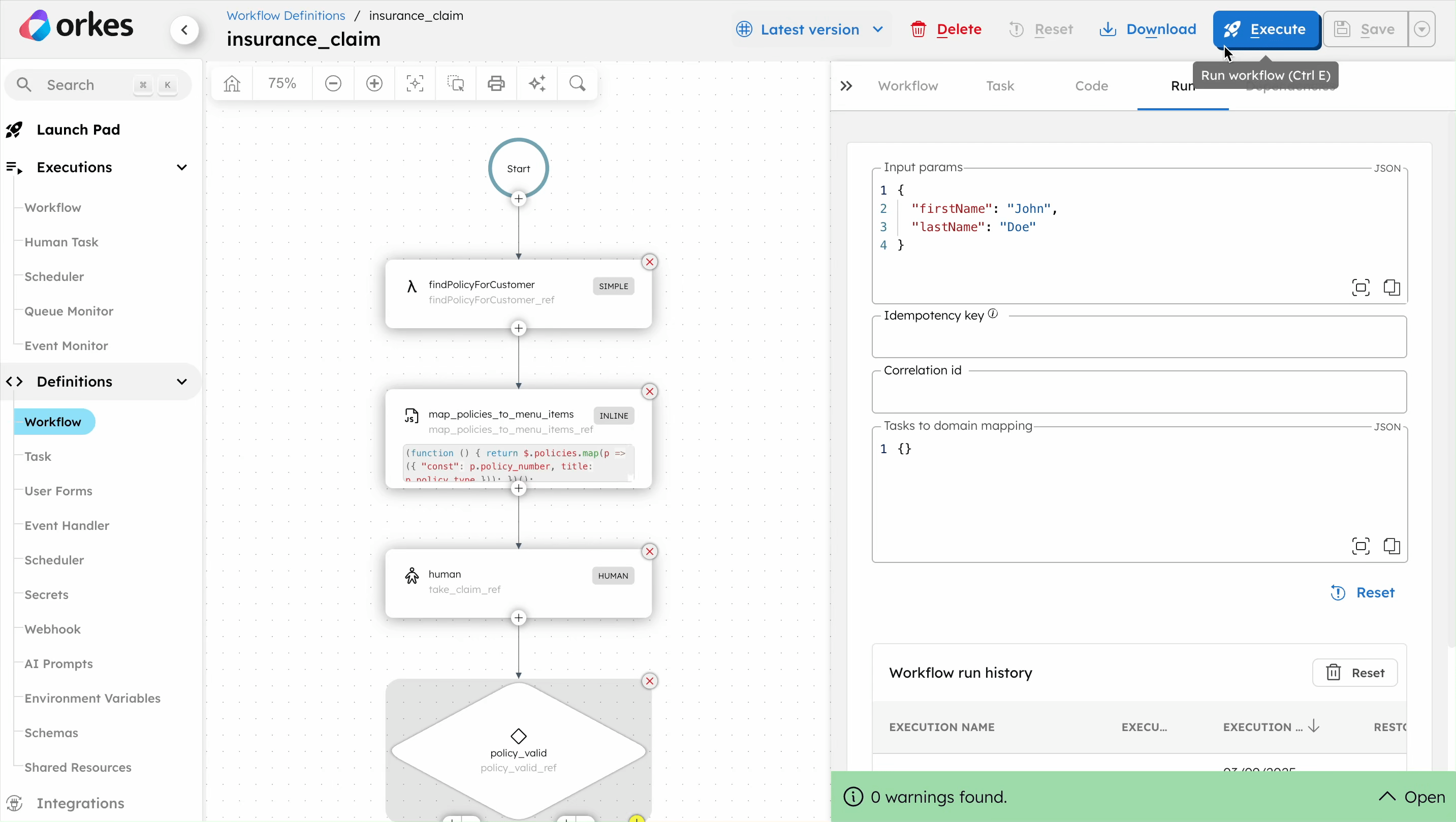
Task: Copy the Input params JSON
Action: coord(1391,287)
